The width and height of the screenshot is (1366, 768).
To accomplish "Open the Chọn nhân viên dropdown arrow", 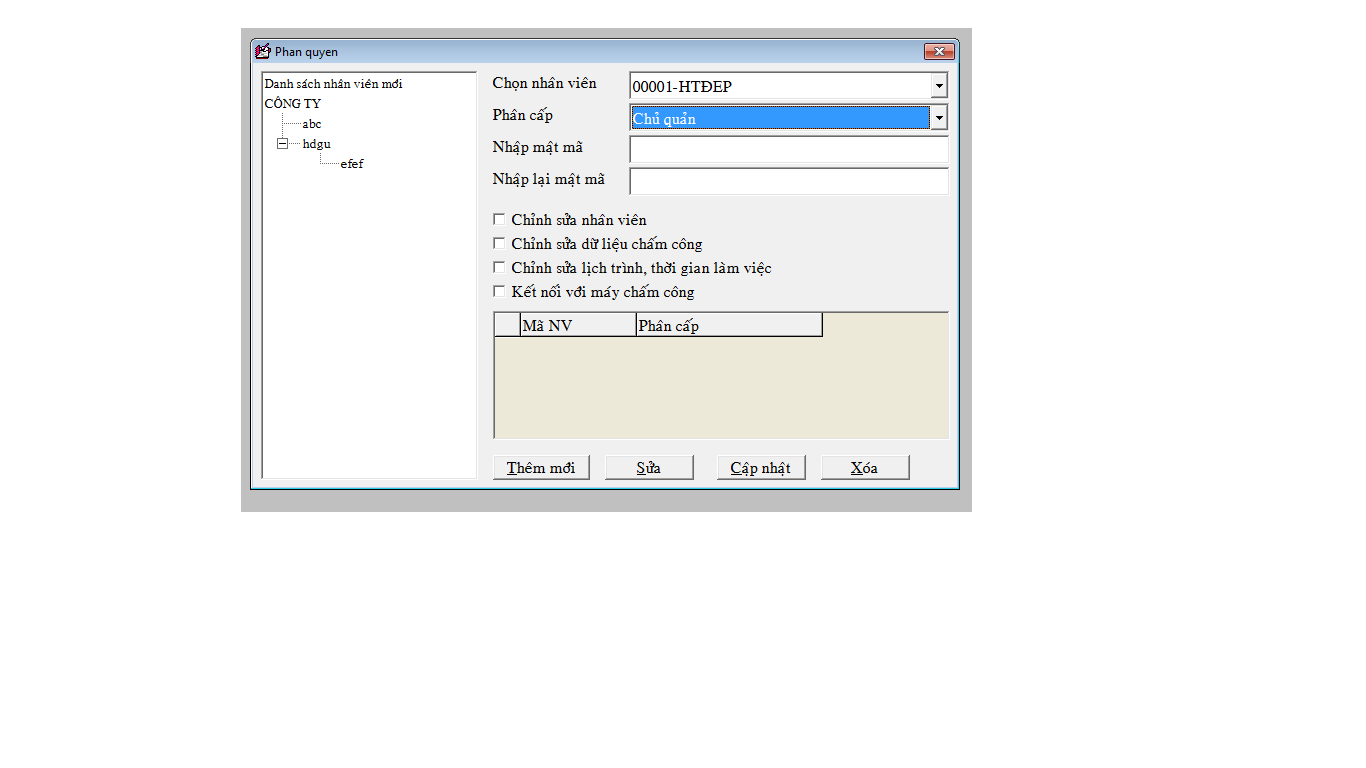I will point(939,86).
